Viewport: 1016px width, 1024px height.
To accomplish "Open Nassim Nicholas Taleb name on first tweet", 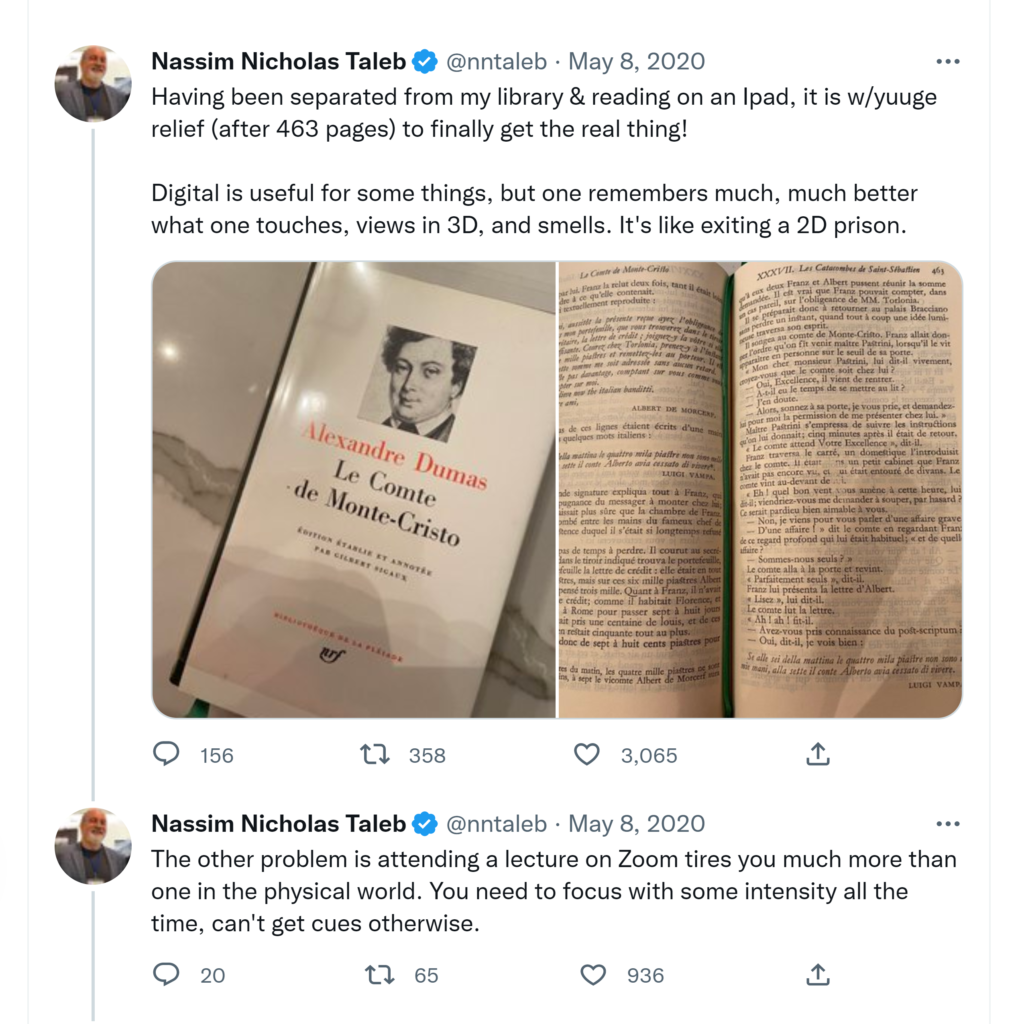I will click(279, 62).
